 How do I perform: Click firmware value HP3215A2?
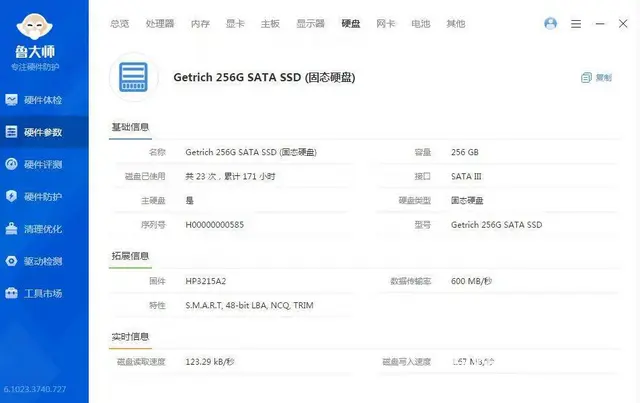pyautogui.click(x=205, y=281)
